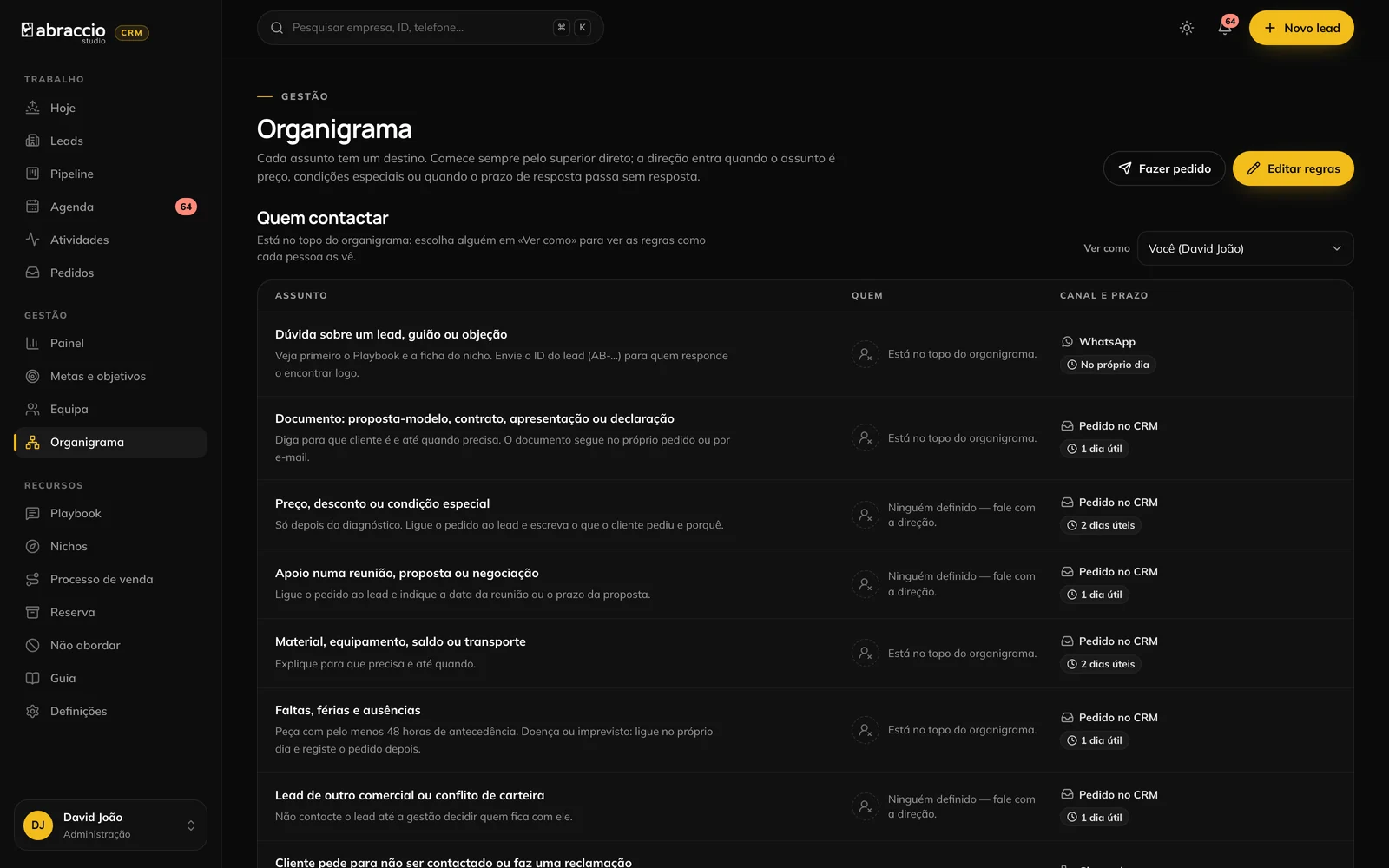Screen dimensions: 1389x868
Task: Select row "Preço, desconto ou condição especial"
Action: coord(805,515)
